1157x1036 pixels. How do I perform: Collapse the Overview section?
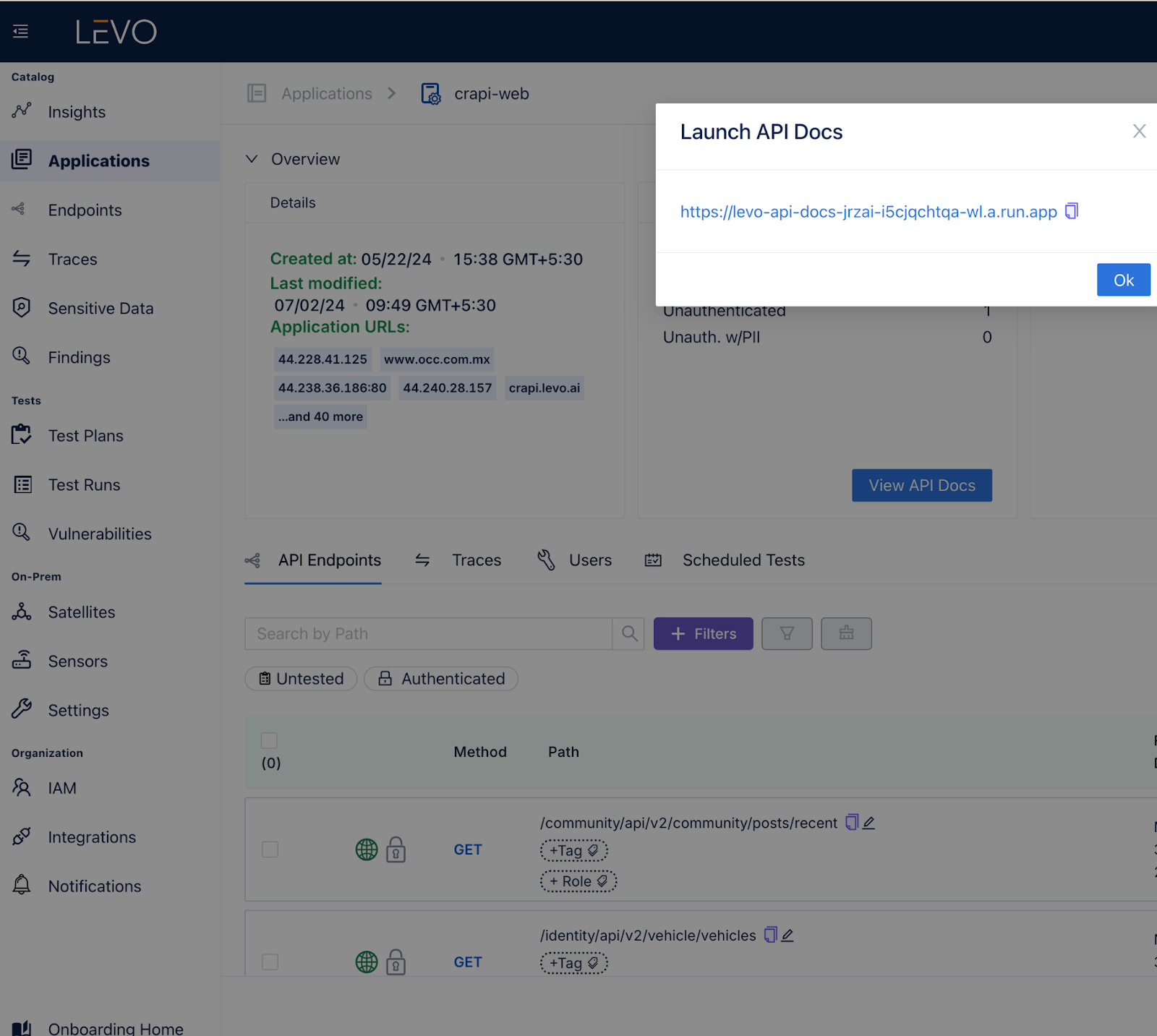click(x=251, y=158)
